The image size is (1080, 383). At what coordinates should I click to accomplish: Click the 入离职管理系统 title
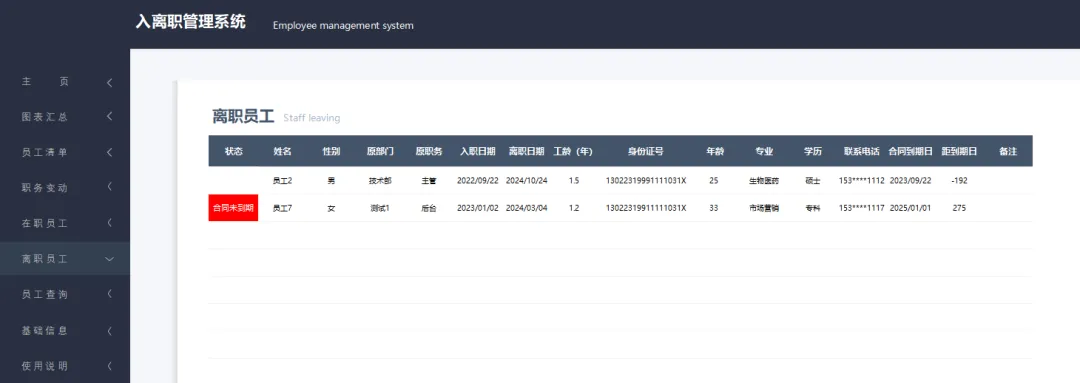click(190, 22)
